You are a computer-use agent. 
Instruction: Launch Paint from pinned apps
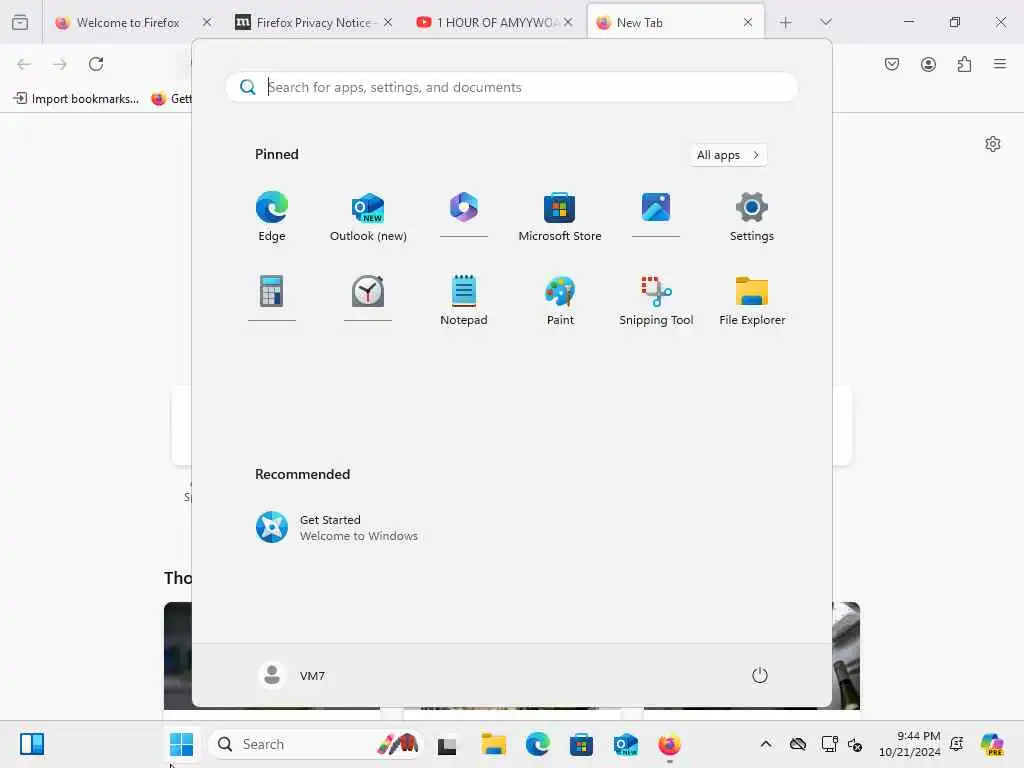pos(560,300)
